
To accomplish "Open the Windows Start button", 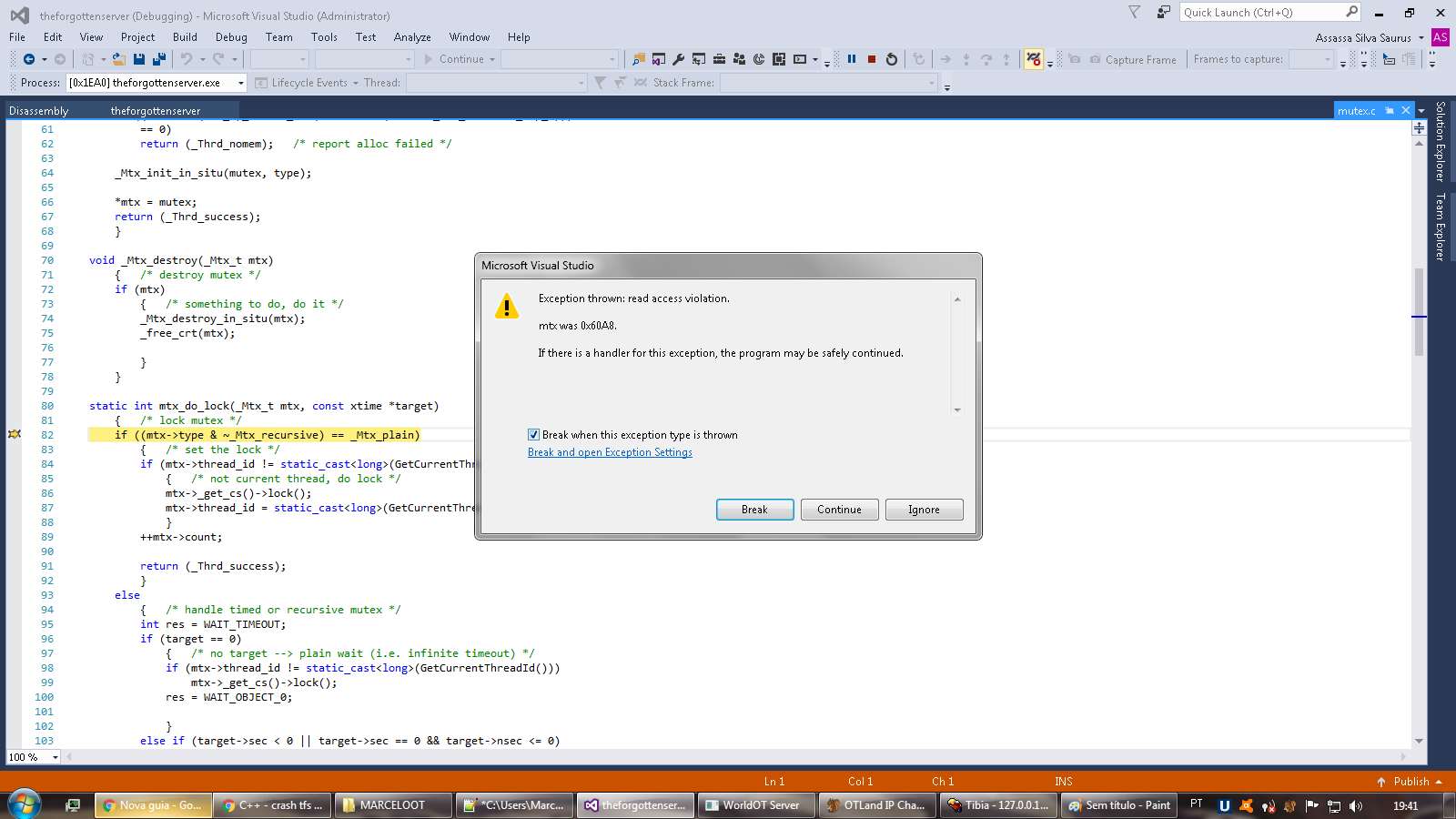I will click(25, 804).
